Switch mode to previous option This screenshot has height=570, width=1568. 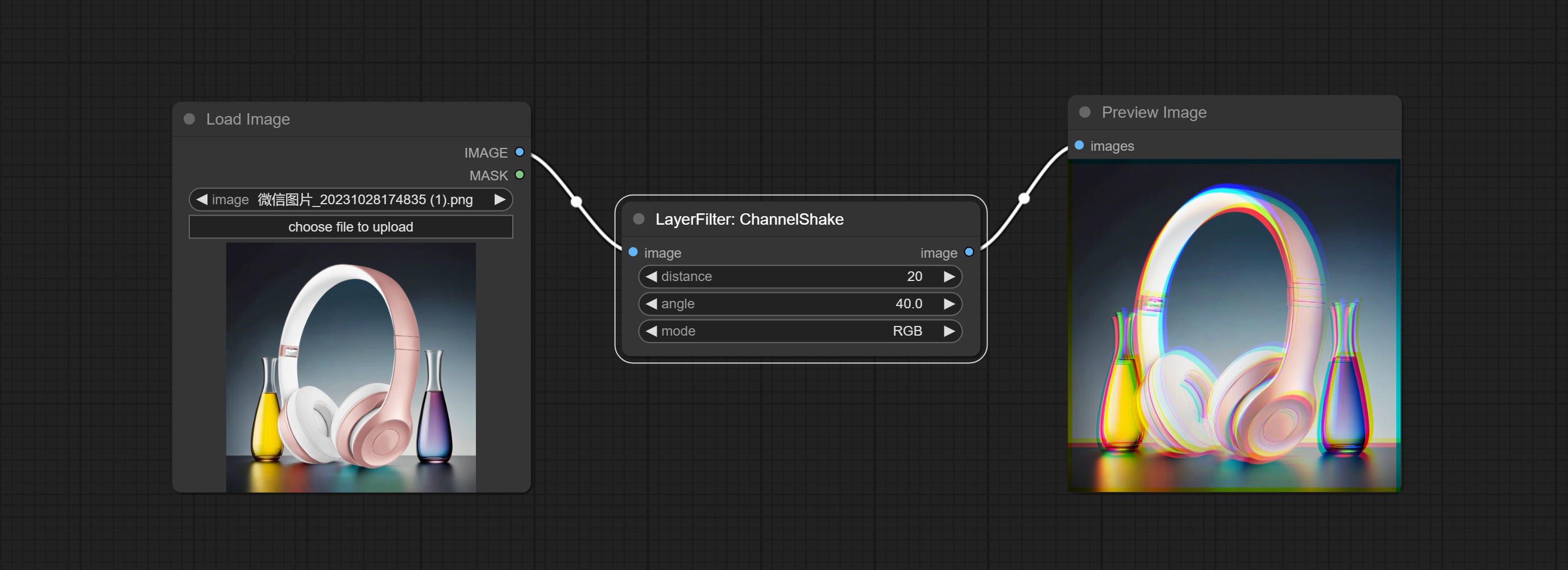tap(652, 331)
